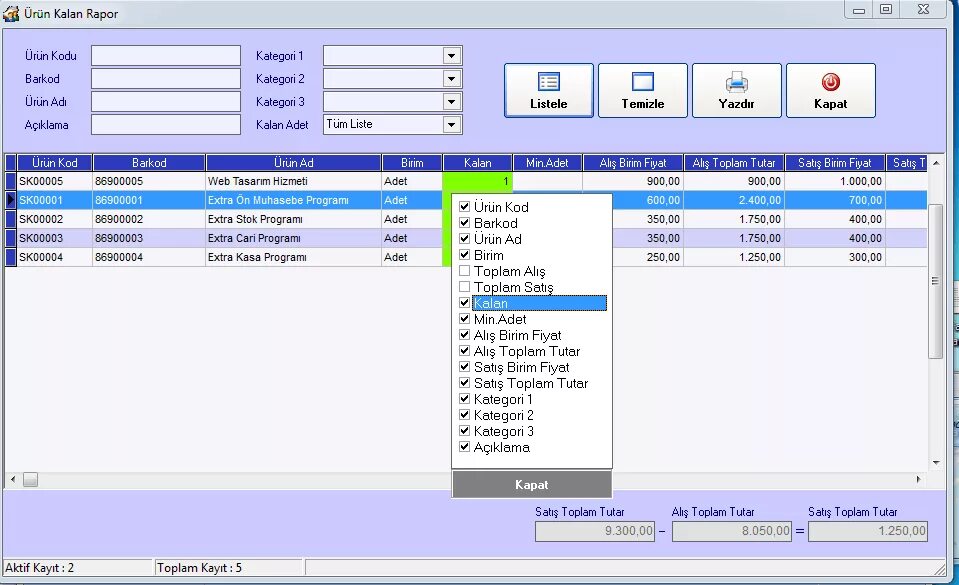This screenshot has height=585, width=959.
Task: Click the red power Kapat toolbar button
Action: coord(831,91)
